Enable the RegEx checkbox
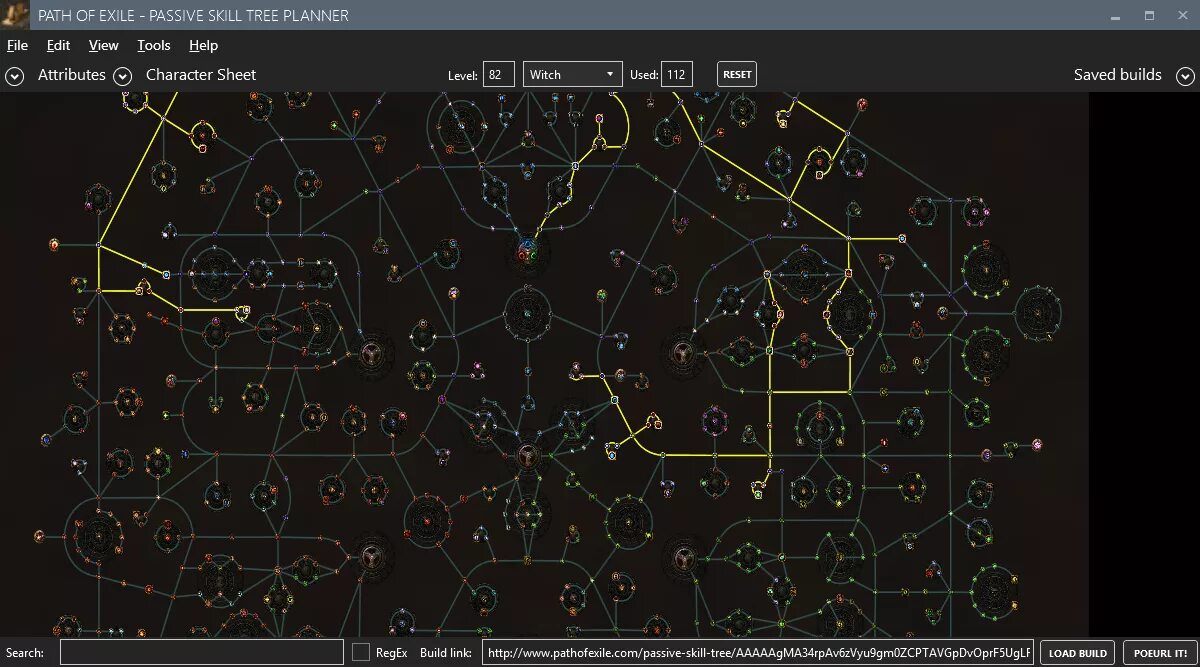Viewport: 1200px width, 667px height. (361, 652)
